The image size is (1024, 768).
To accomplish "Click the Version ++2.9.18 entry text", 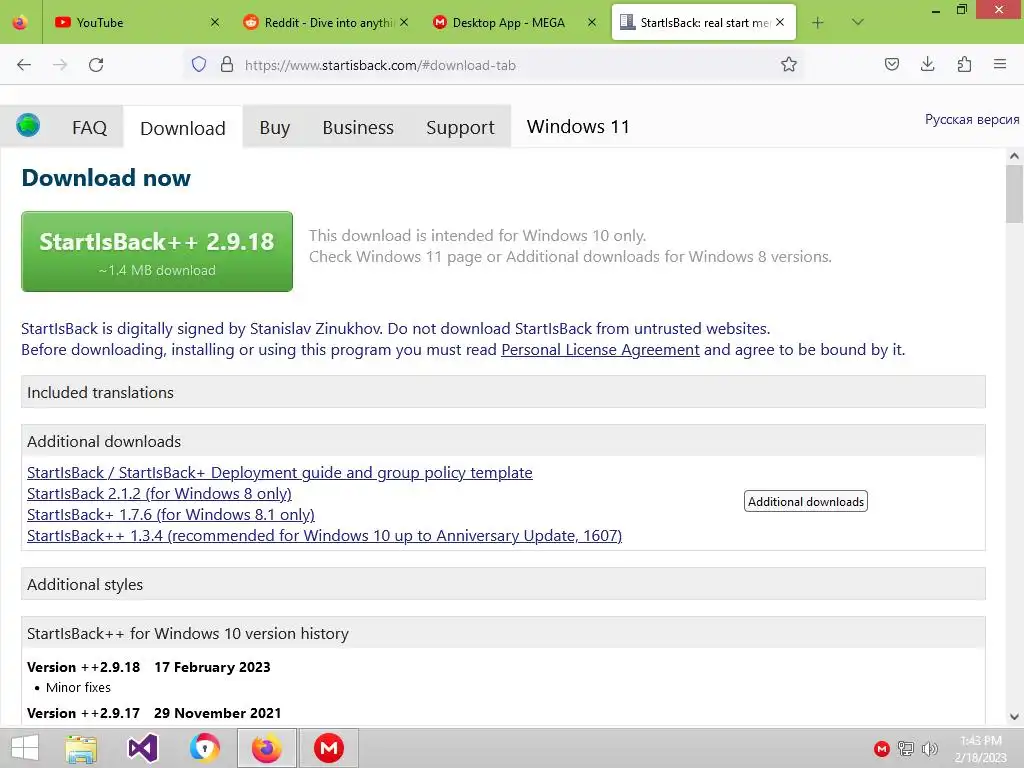I will pos(149,667).
